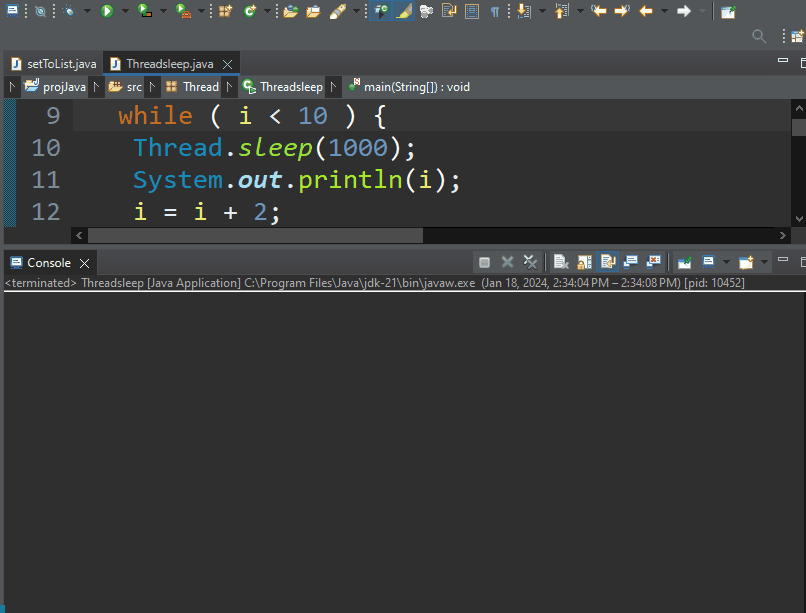Click the projJava breadcrumb item

[x=64, y=87]
